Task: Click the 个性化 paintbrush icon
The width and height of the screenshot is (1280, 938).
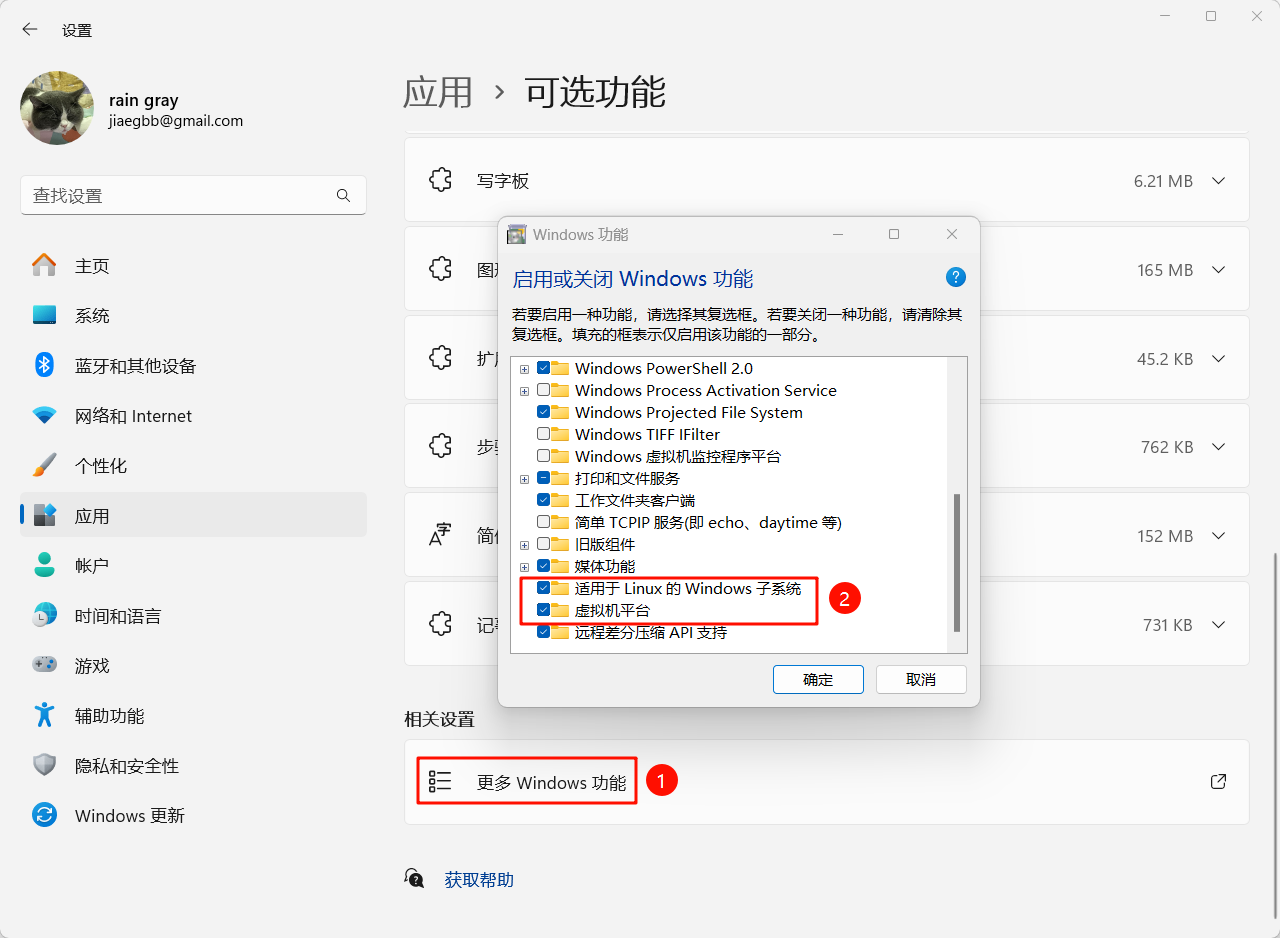Action: (44, 465)
